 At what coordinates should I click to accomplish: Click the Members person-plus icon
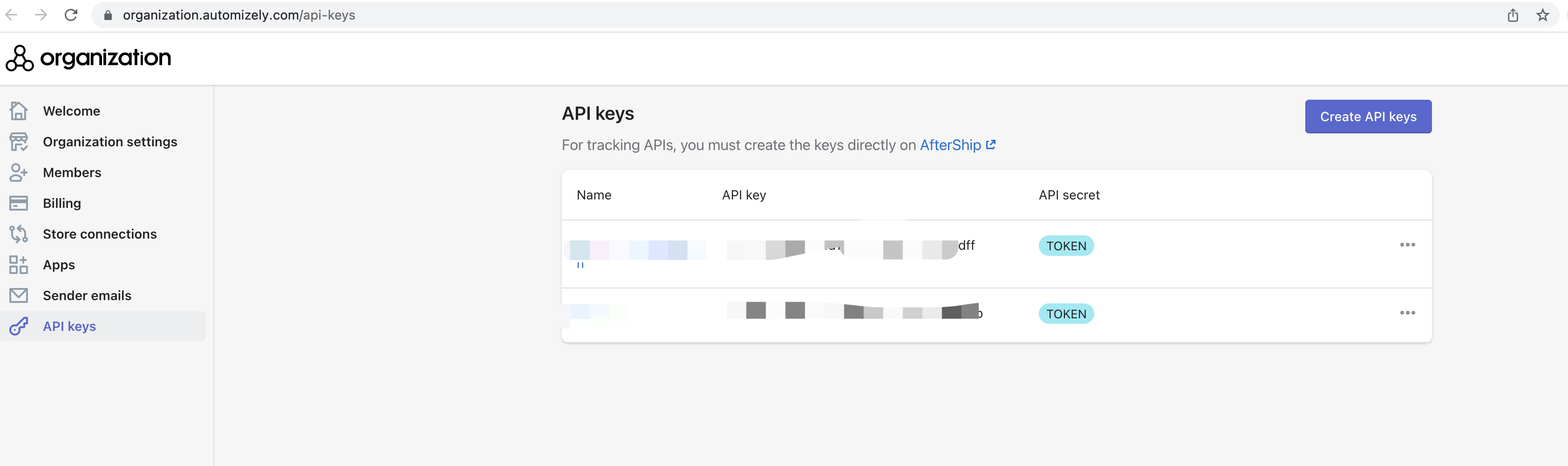click(x=18, y=172)
